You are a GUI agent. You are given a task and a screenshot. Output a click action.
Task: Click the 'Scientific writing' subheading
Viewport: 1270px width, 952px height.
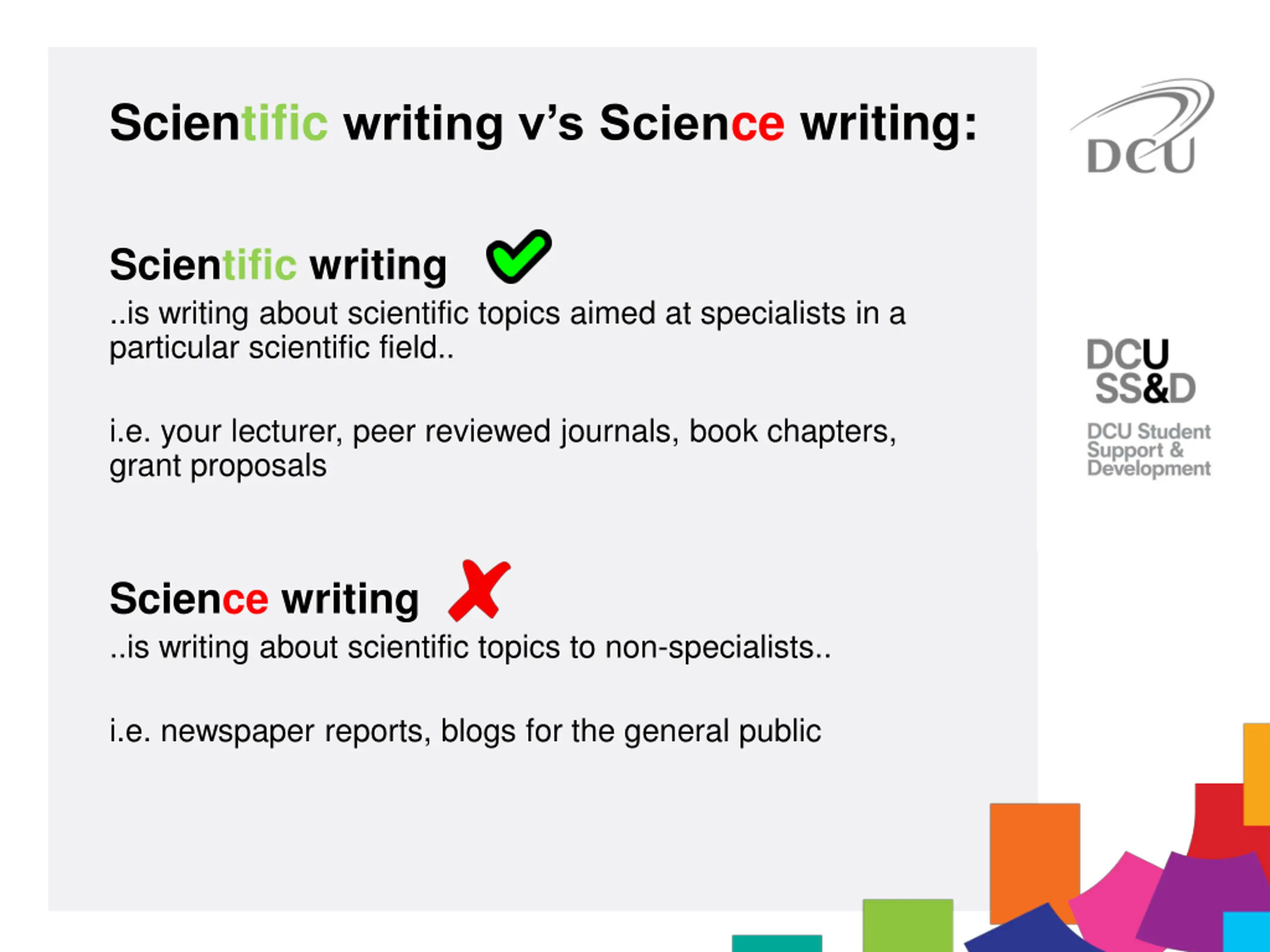click(278, 265)
